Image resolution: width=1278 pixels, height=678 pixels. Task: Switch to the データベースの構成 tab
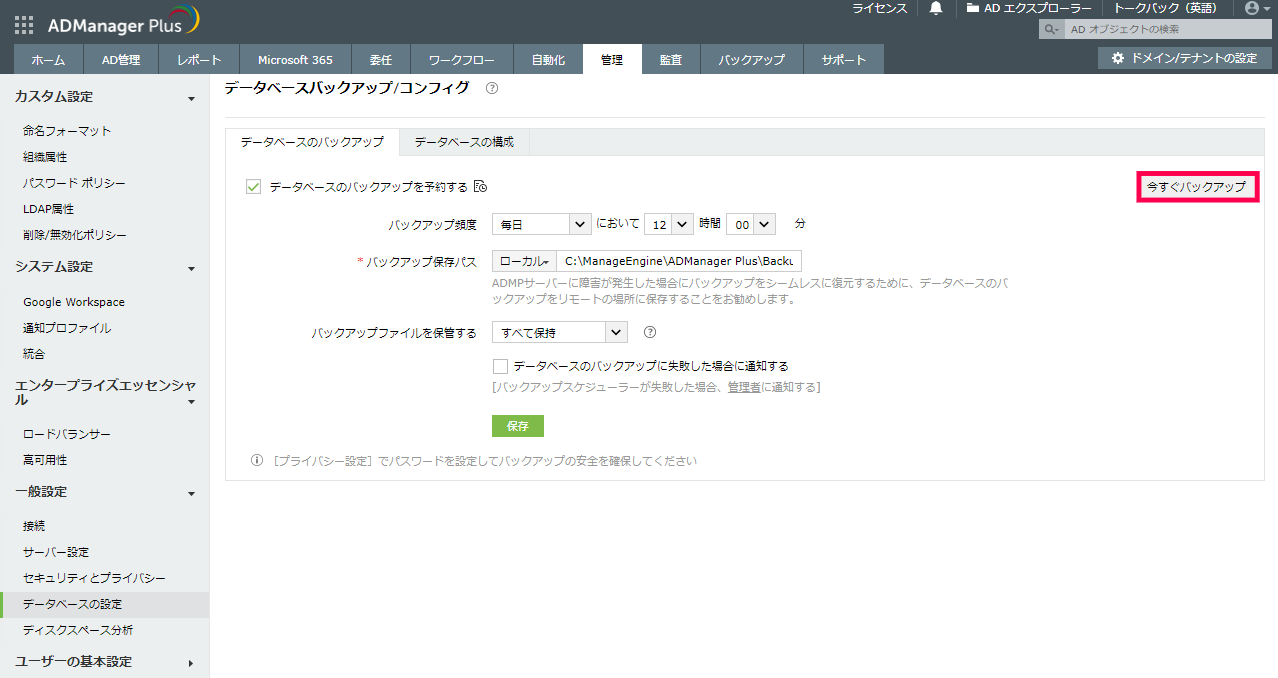coord(464,142)
